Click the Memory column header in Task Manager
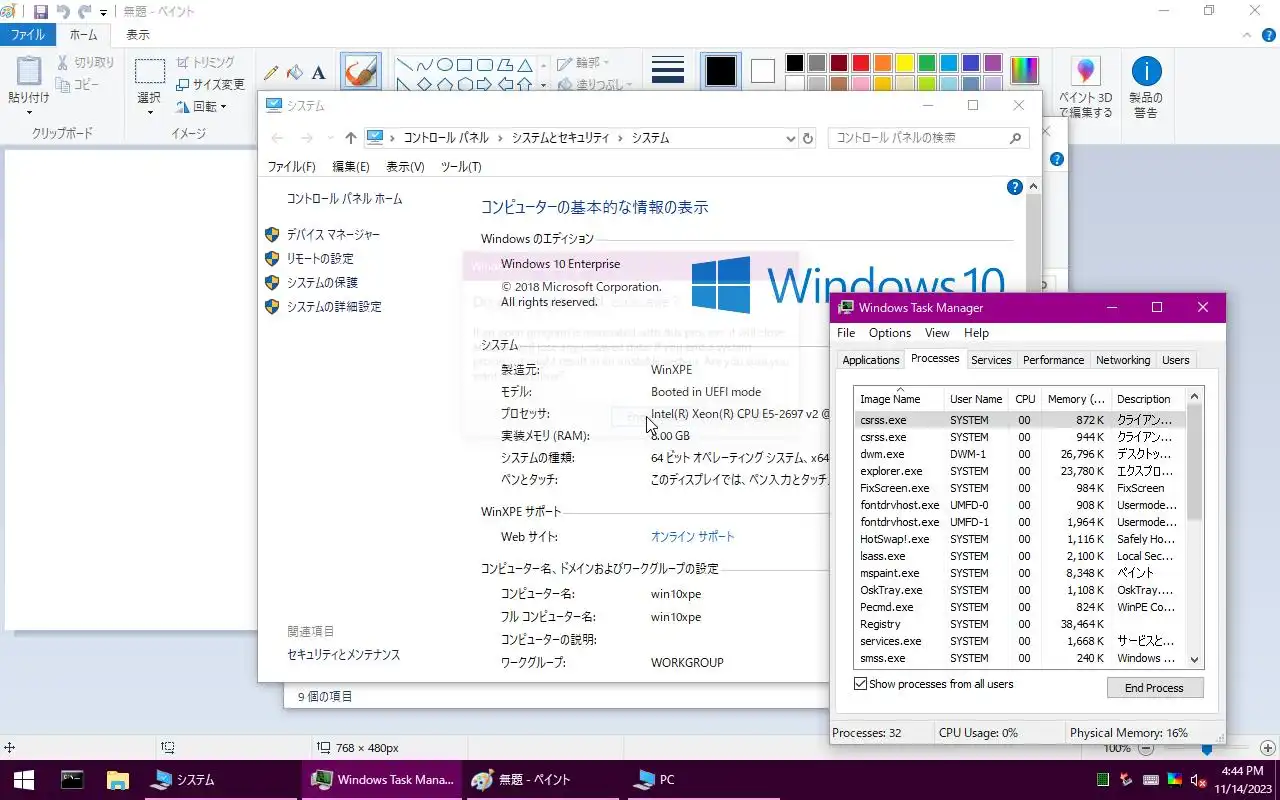The height and width of the screenshot is (800, 1280). (x=1076, y=399)
